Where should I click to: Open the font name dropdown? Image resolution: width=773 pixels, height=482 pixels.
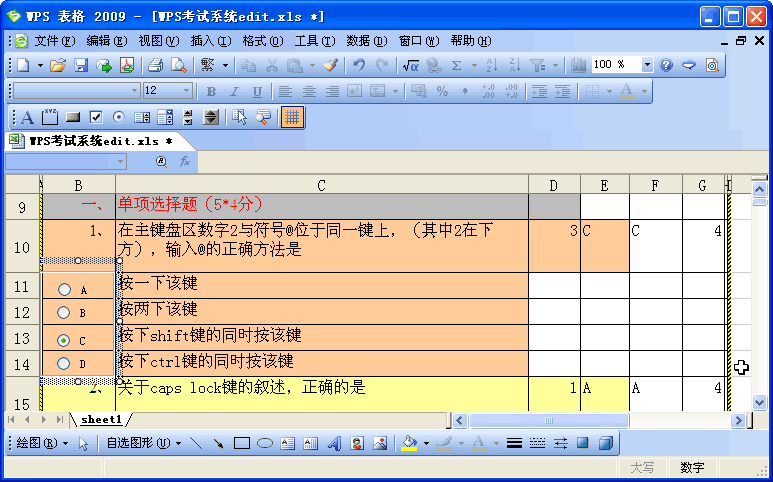pos(135,91)
